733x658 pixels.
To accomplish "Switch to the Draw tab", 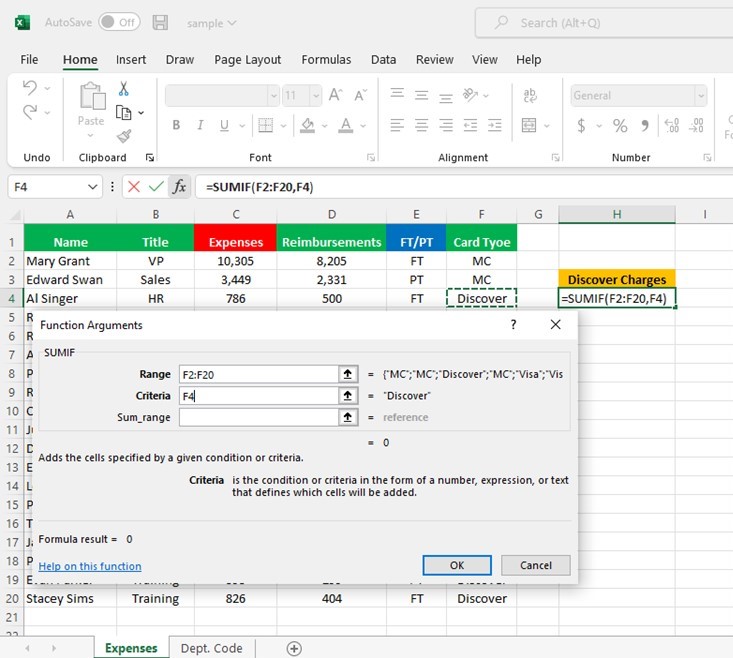I will tap(180, 60).
